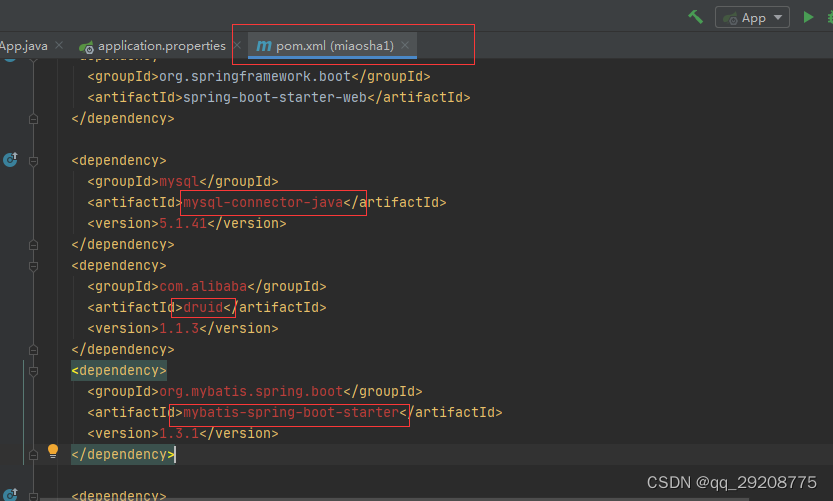Click the horizontal scrollbar at editor bottom

pos(393,499)
